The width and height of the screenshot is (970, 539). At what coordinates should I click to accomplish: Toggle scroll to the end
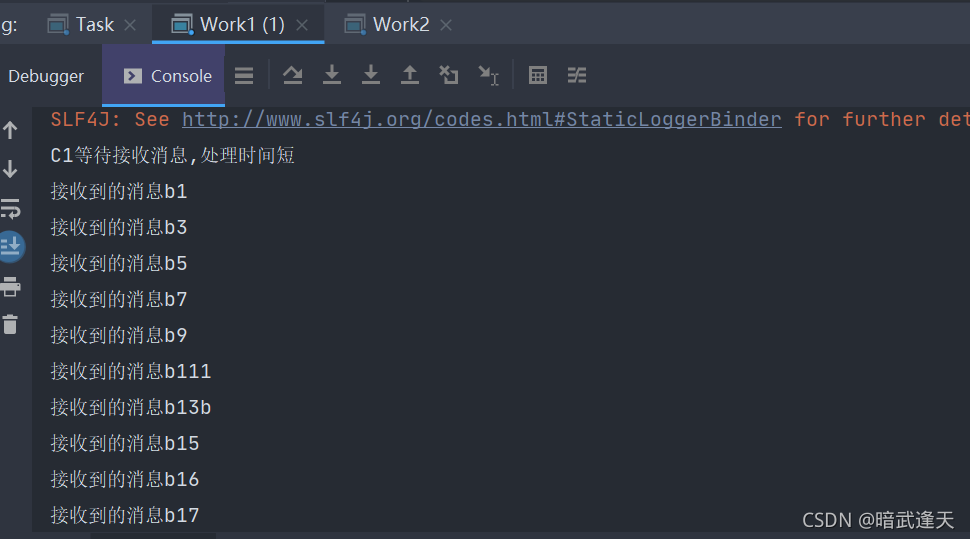(x=11, y=247)
